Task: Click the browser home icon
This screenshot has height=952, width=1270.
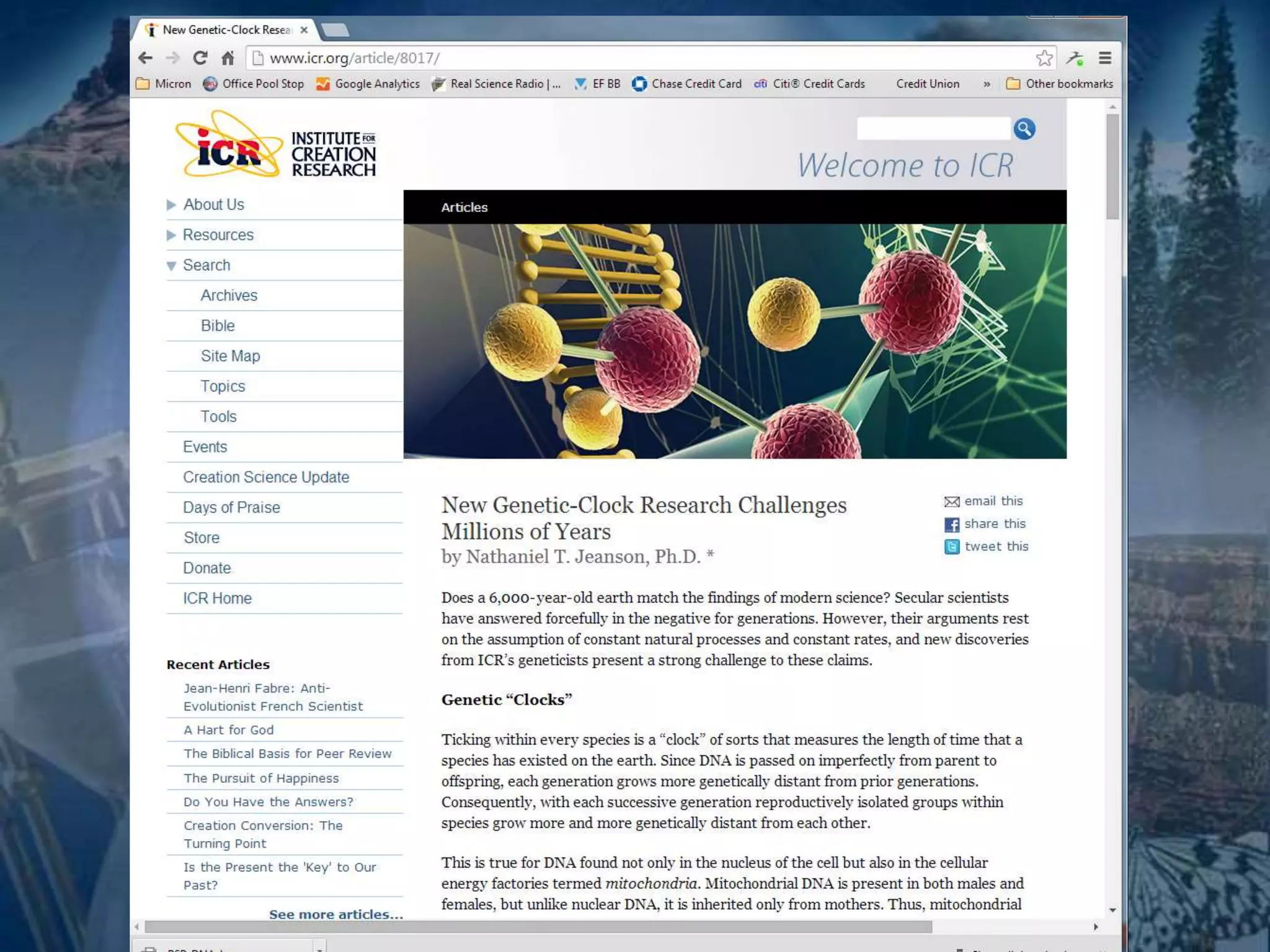Action: pos(228,58)
